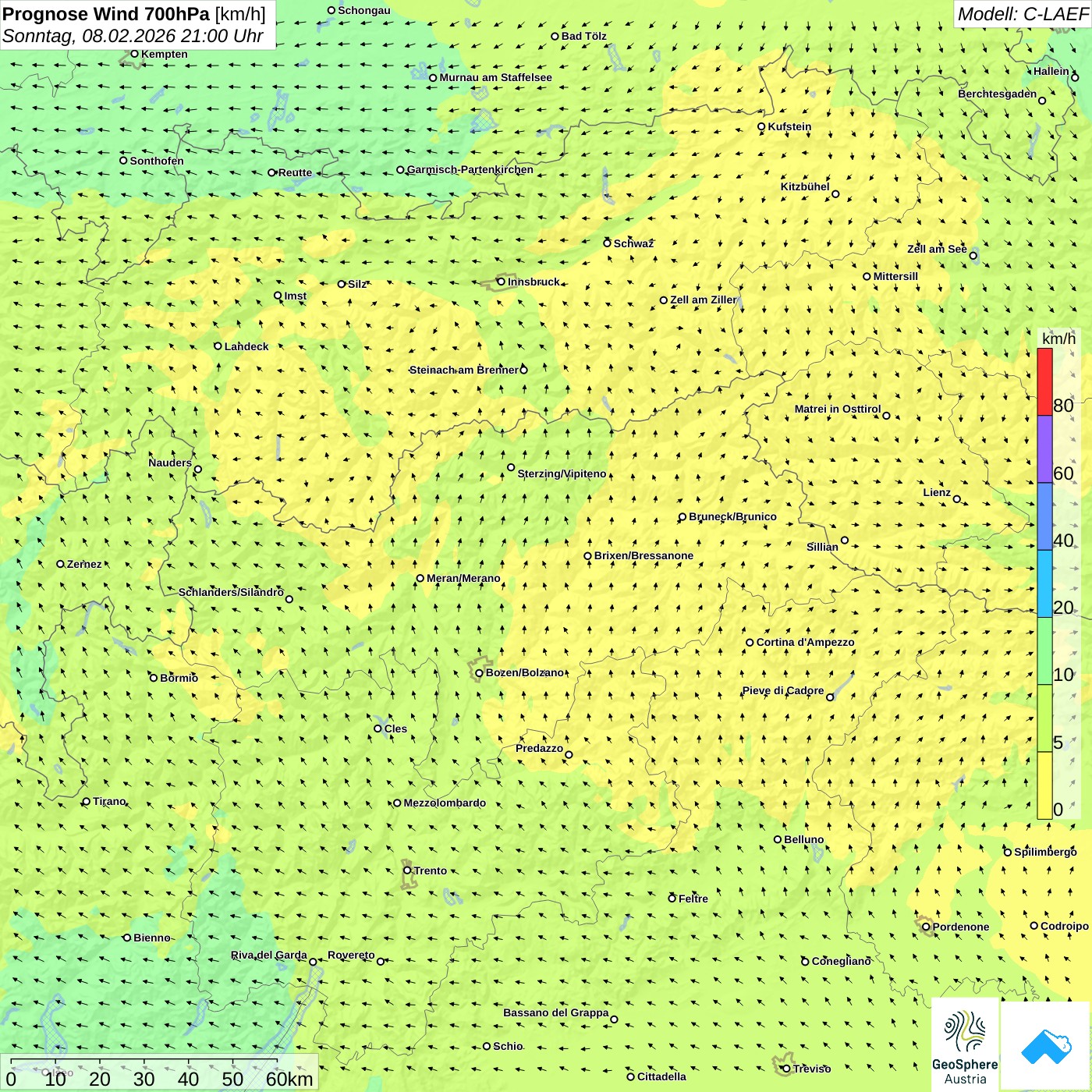Image resolution: width=1092 pixels, height=1092 pixels.
Task: Click the 'Zell am See' label
Action: click(937, 249)
